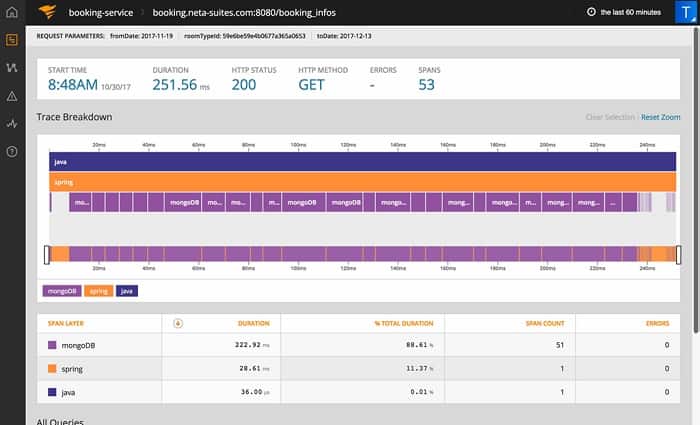
Task: Grab the right zoom range handle
Action: (679, 255)
